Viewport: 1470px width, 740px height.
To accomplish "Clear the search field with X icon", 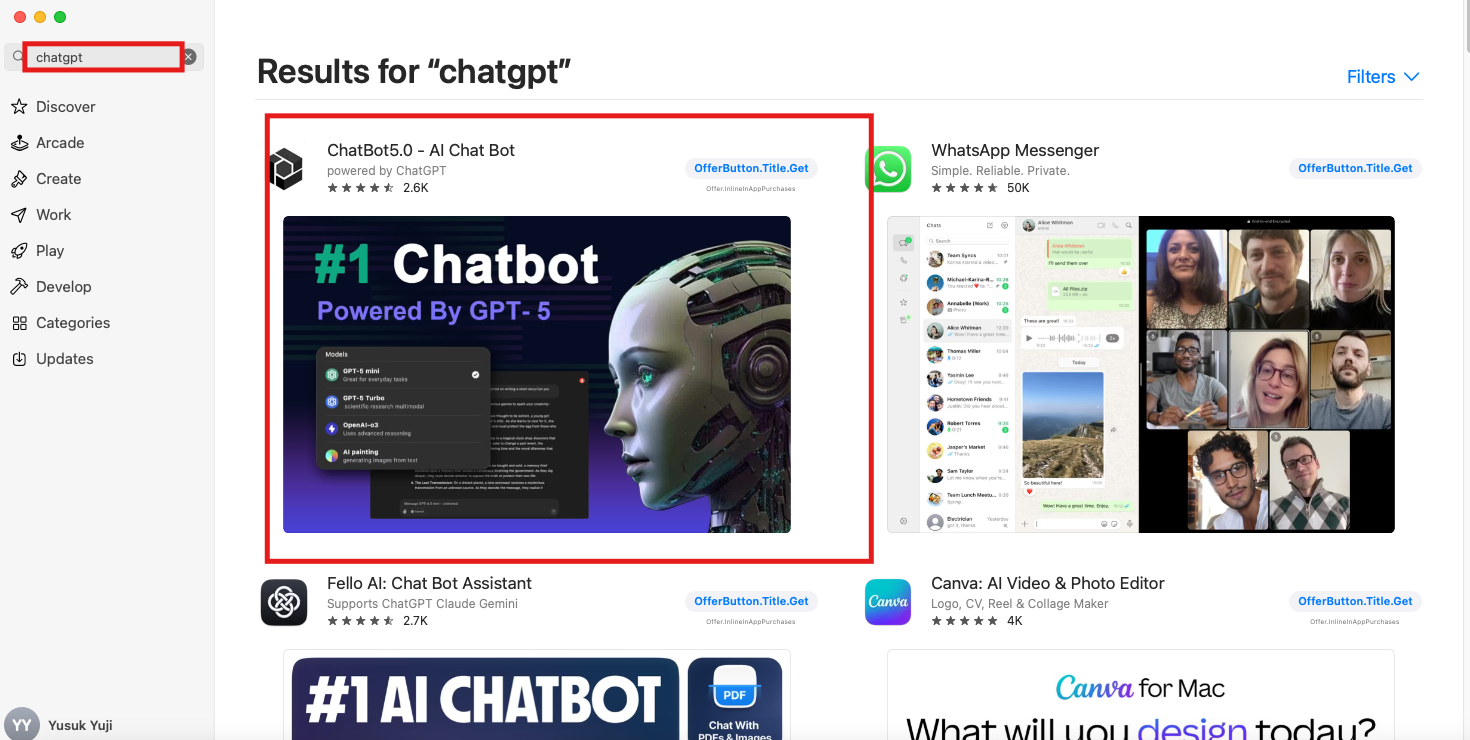I will pos(189,57).
